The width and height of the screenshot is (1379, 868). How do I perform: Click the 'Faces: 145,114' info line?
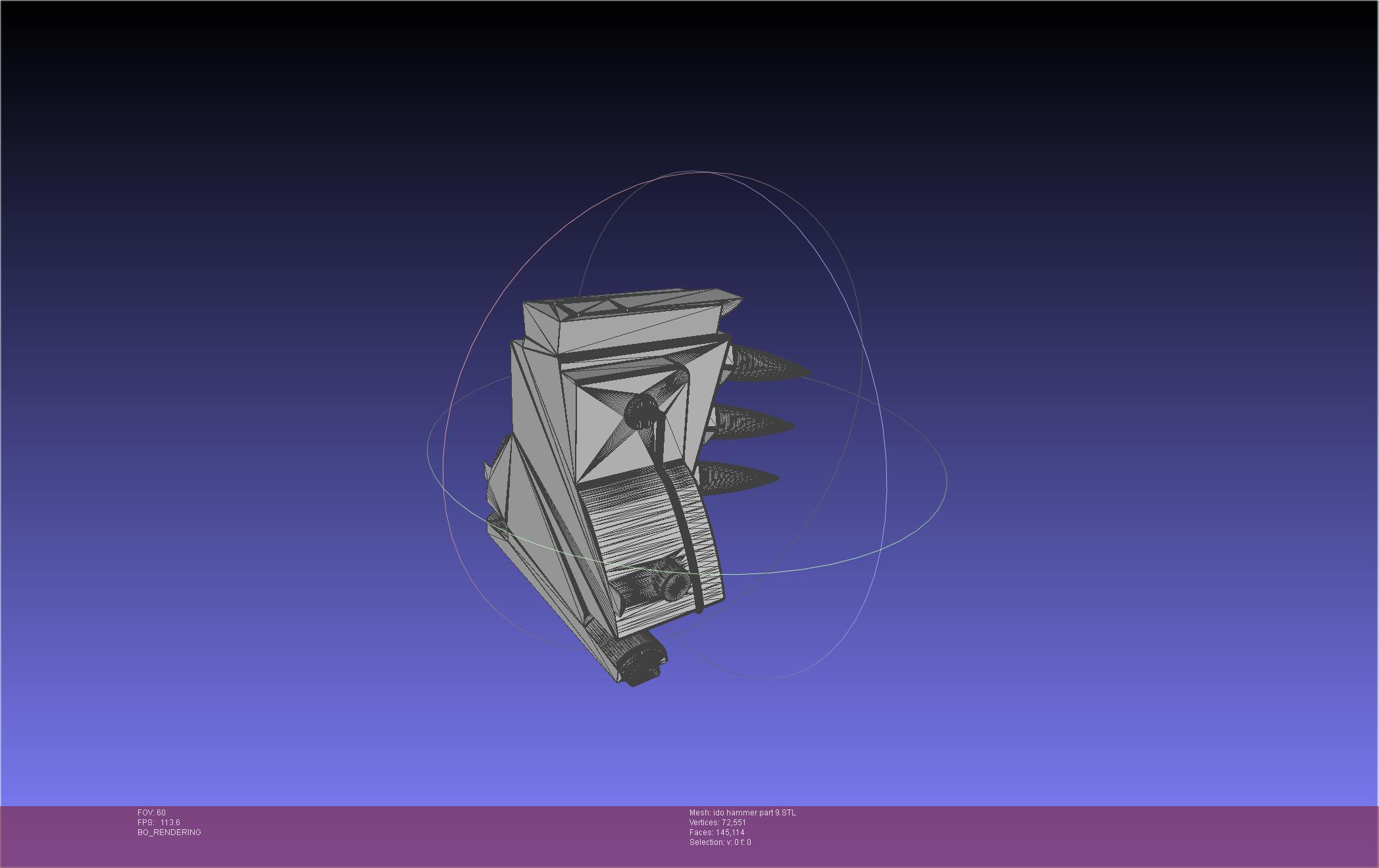click(716, 832)
